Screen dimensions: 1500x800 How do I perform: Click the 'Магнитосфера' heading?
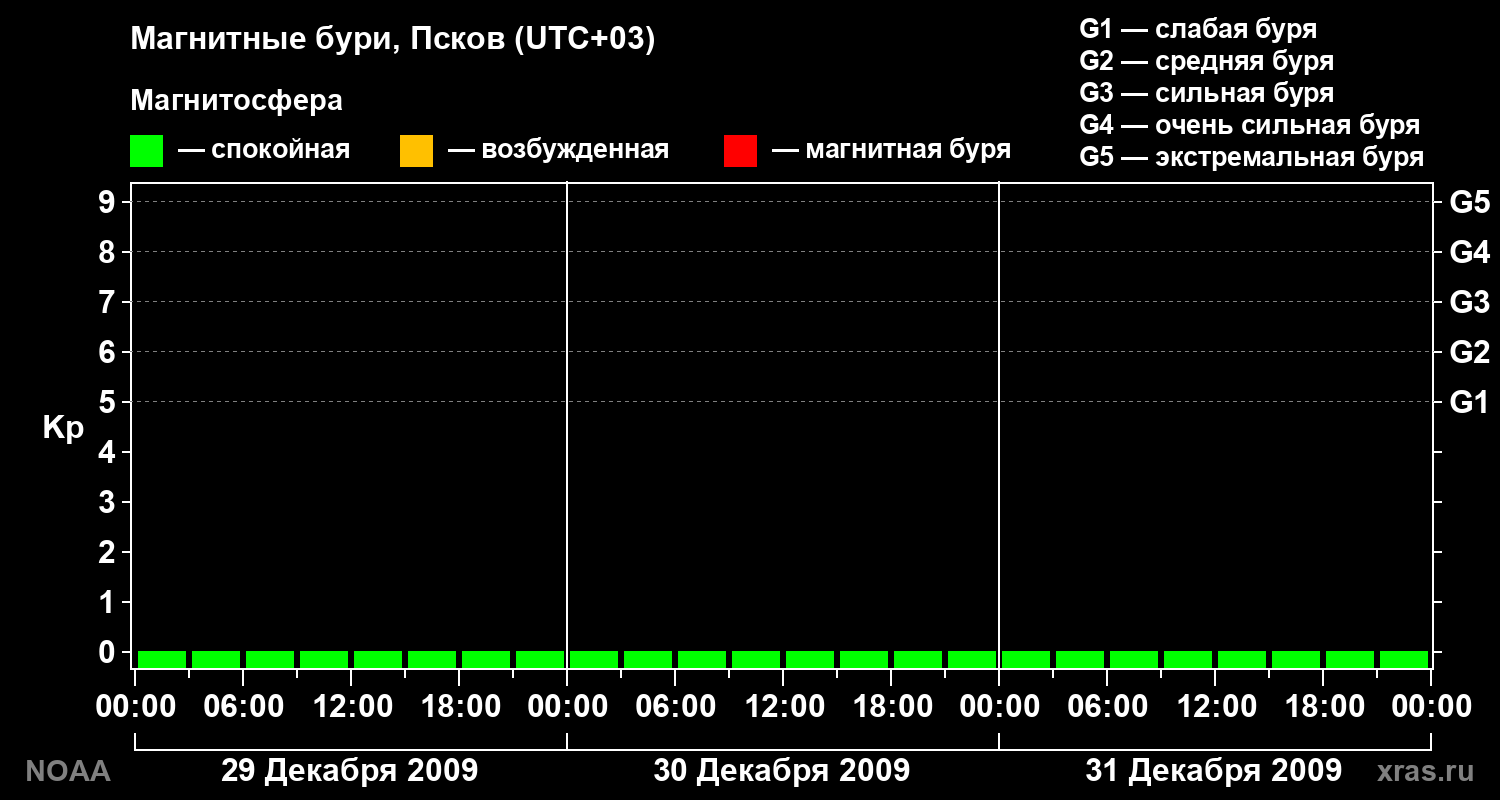(236, 101)
